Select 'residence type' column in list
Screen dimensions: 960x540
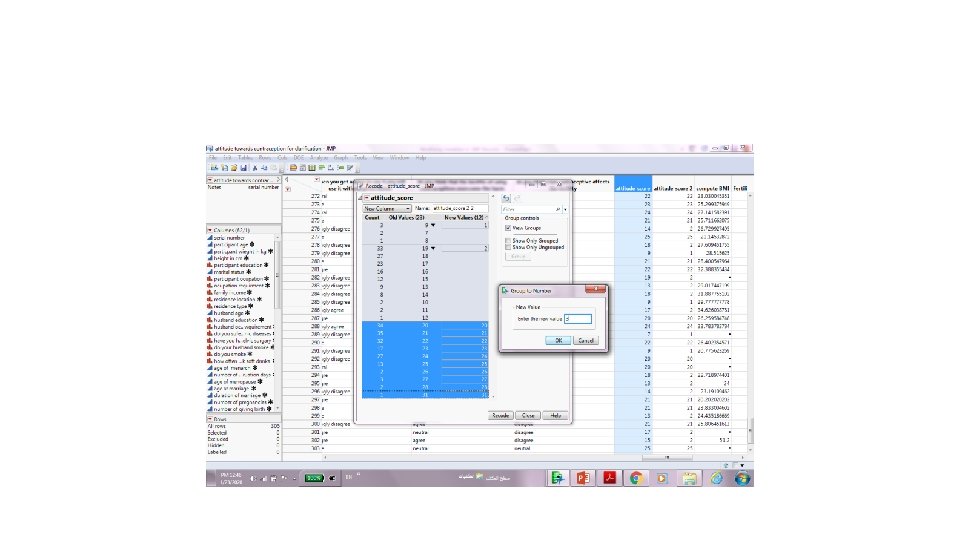(230, 306)
